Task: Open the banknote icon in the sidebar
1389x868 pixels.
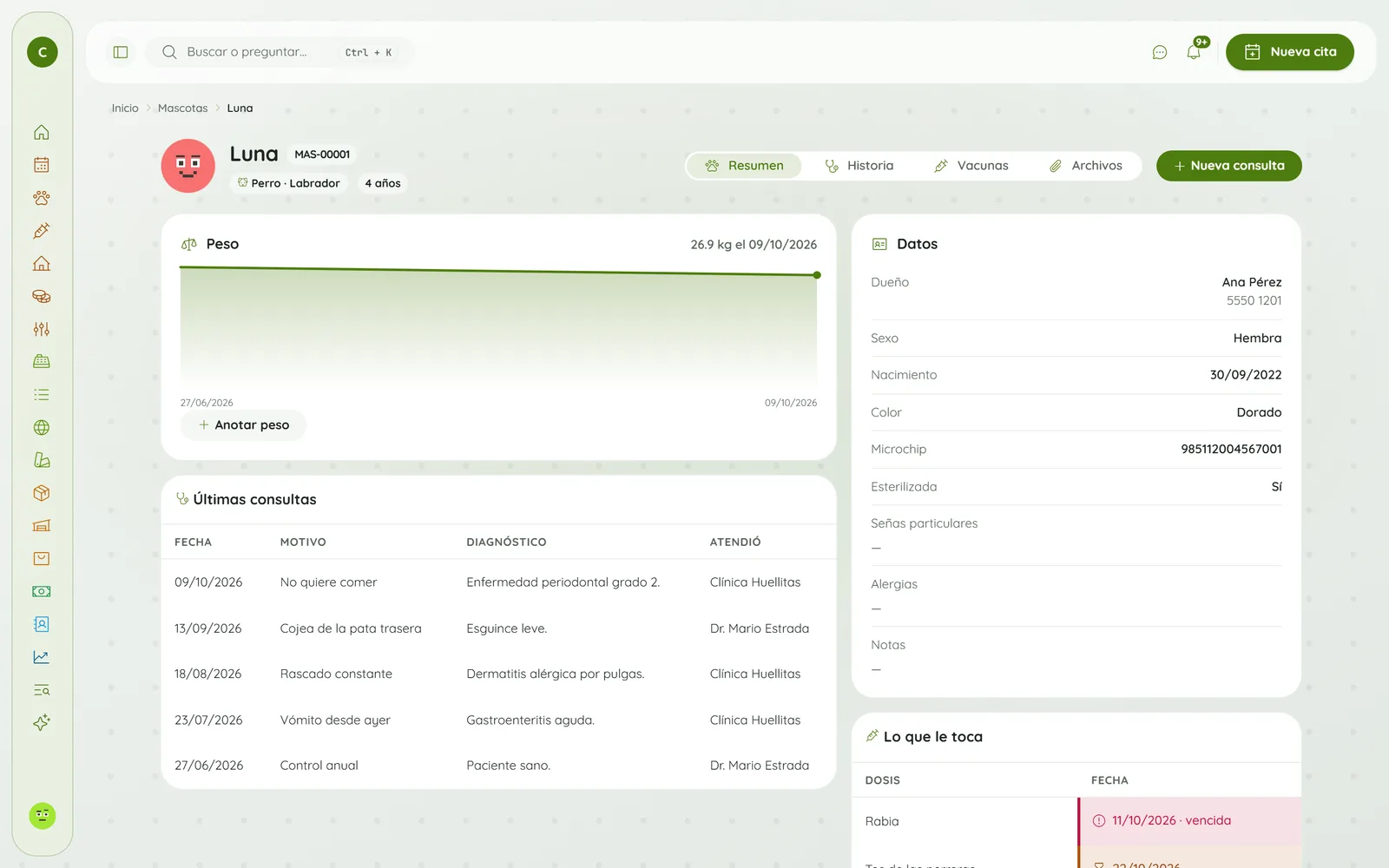Action: [x=42, y=591]
